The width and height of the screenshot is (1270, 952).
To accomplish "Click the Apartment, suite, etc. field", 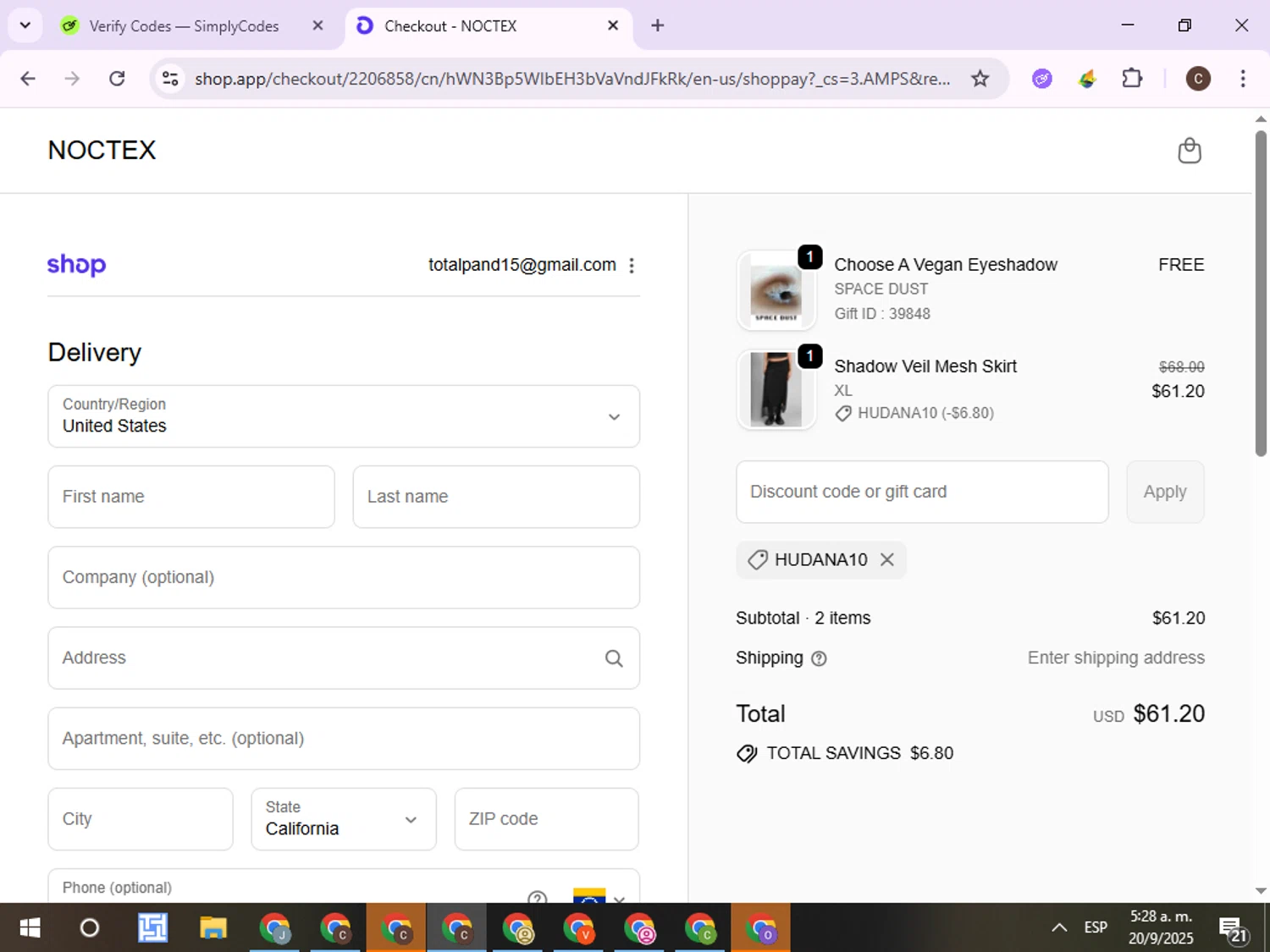I will (344, 739).
